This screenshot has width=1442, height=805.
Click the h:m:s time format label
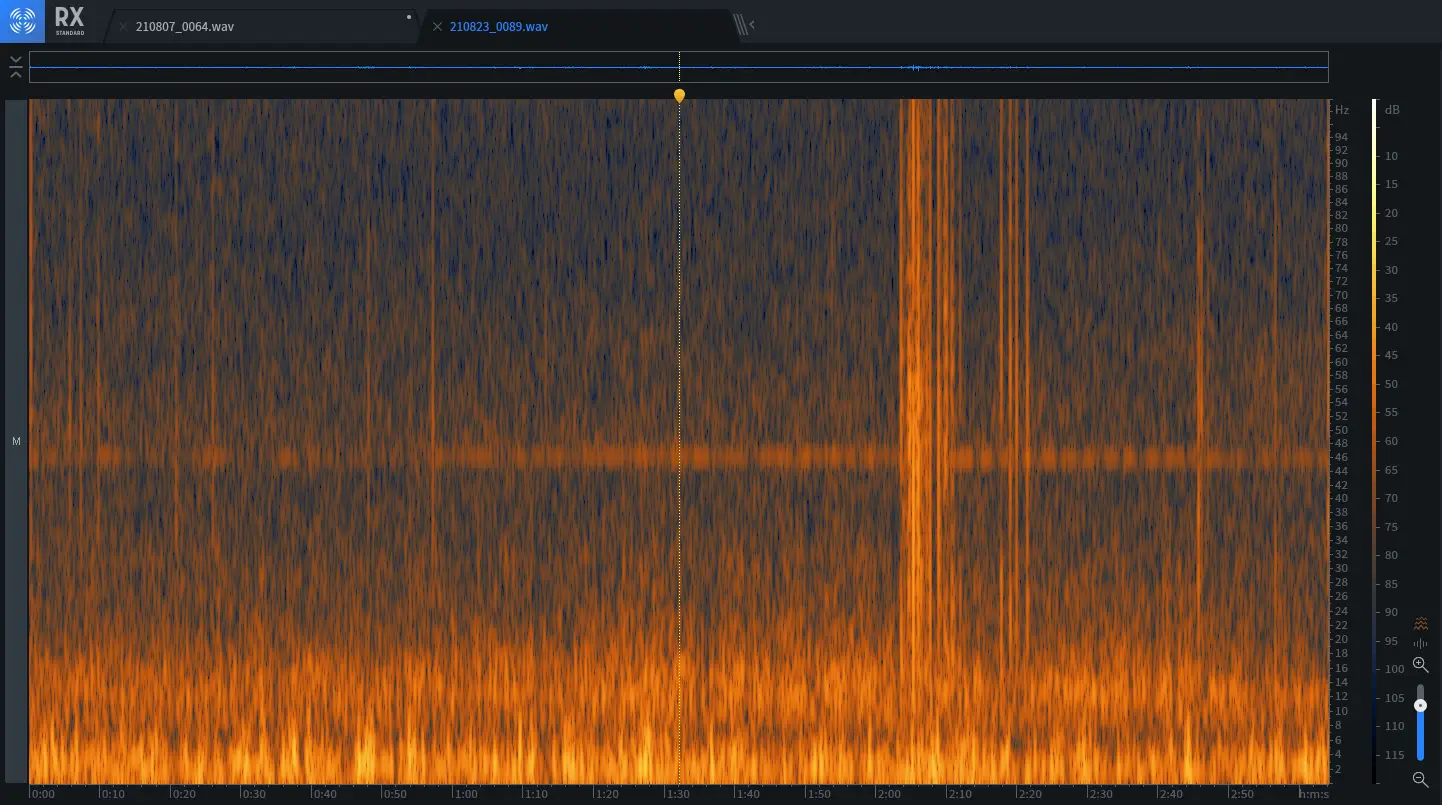tap(1314, 794)
